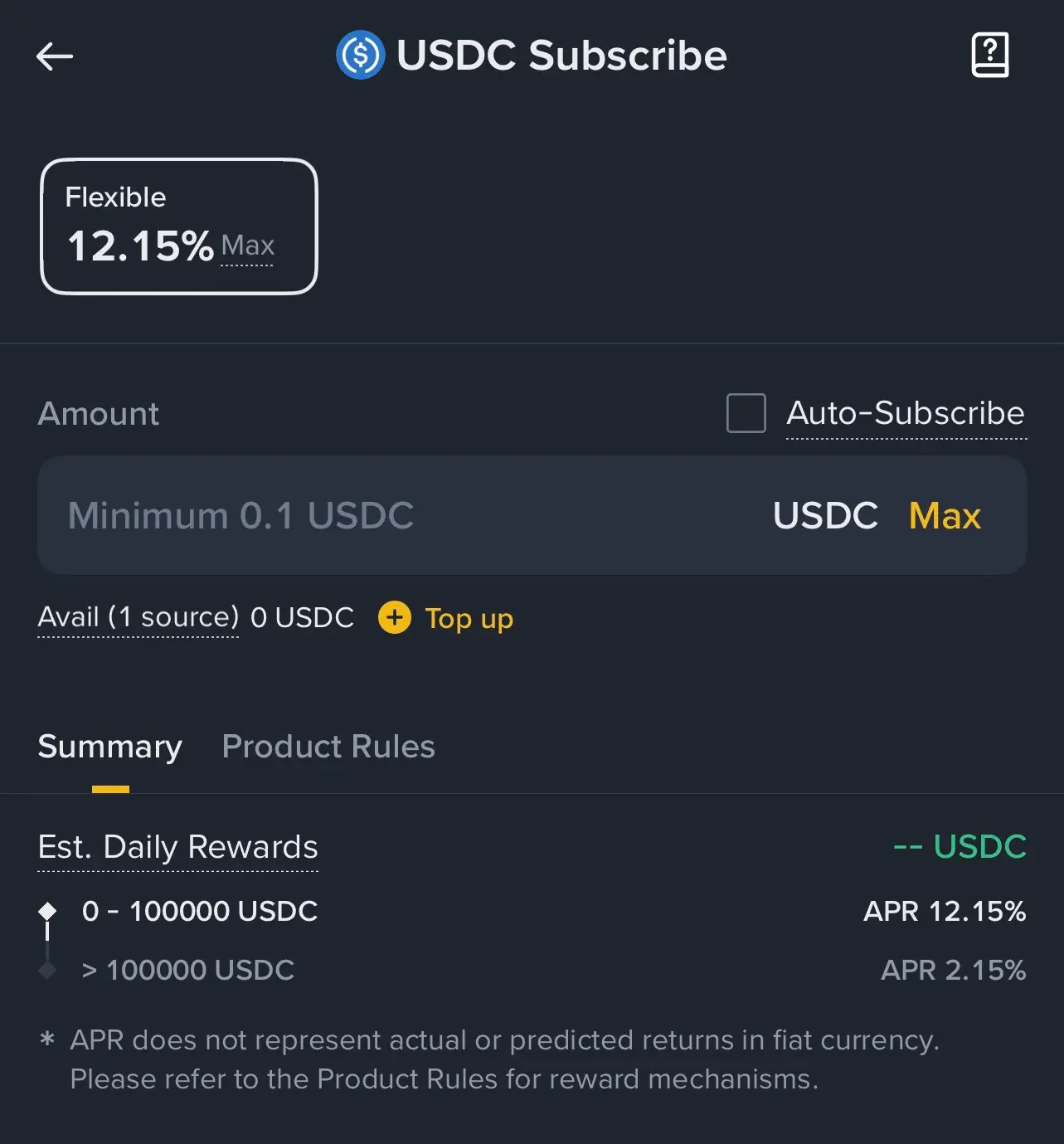Open the Product Rules tab

click(328, 747)
